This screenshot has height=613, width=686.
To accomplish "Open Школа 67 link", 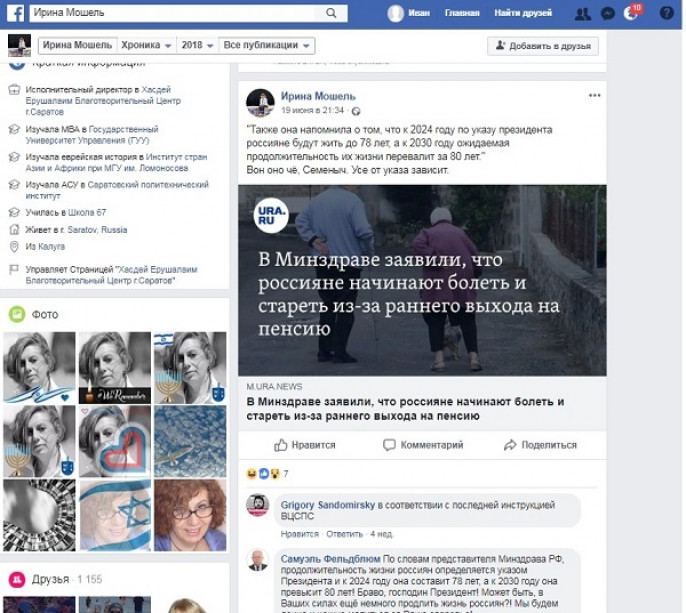I will tap(87, 213).
